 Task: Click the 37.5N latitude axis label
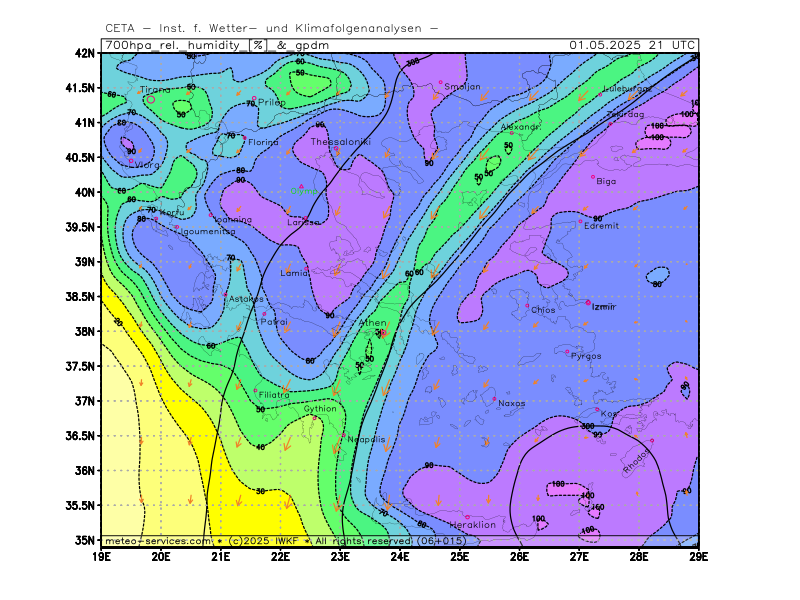pos(81,366)
